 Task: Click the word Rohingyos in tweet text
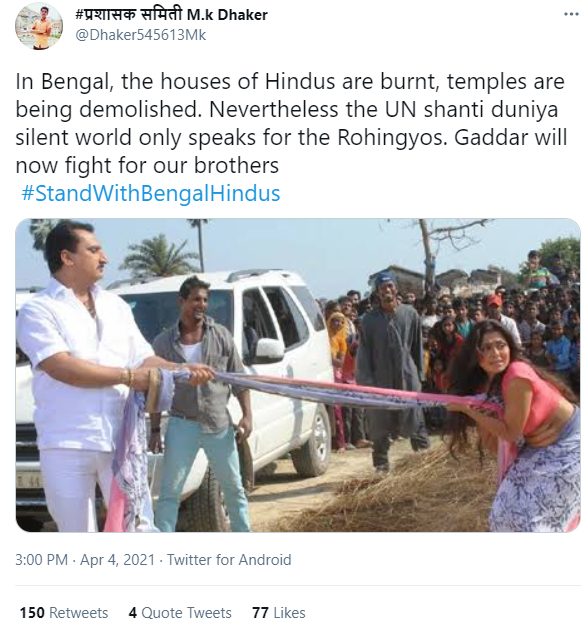pos(391,138)
